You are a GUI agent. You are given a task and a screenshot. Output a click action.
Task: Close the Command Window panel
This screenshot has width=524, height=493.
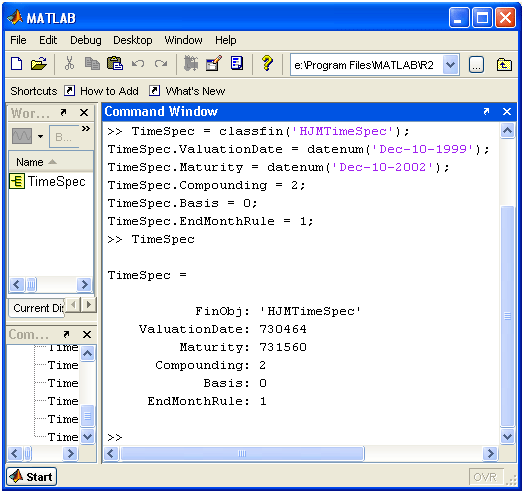click(x=507, y=111)
